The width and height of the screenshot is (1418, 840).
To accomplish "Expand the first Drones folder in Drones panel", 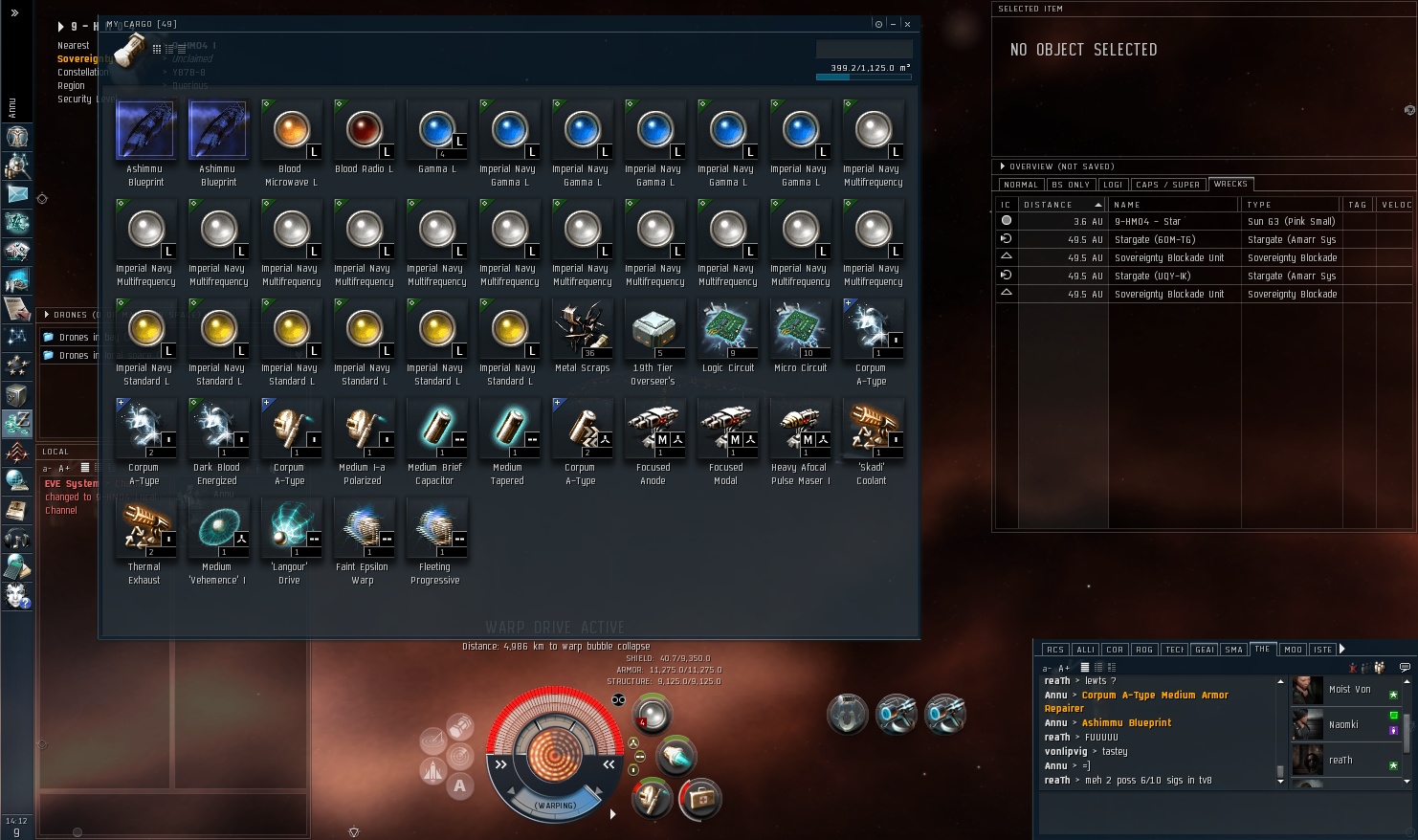I will (49, 337).
